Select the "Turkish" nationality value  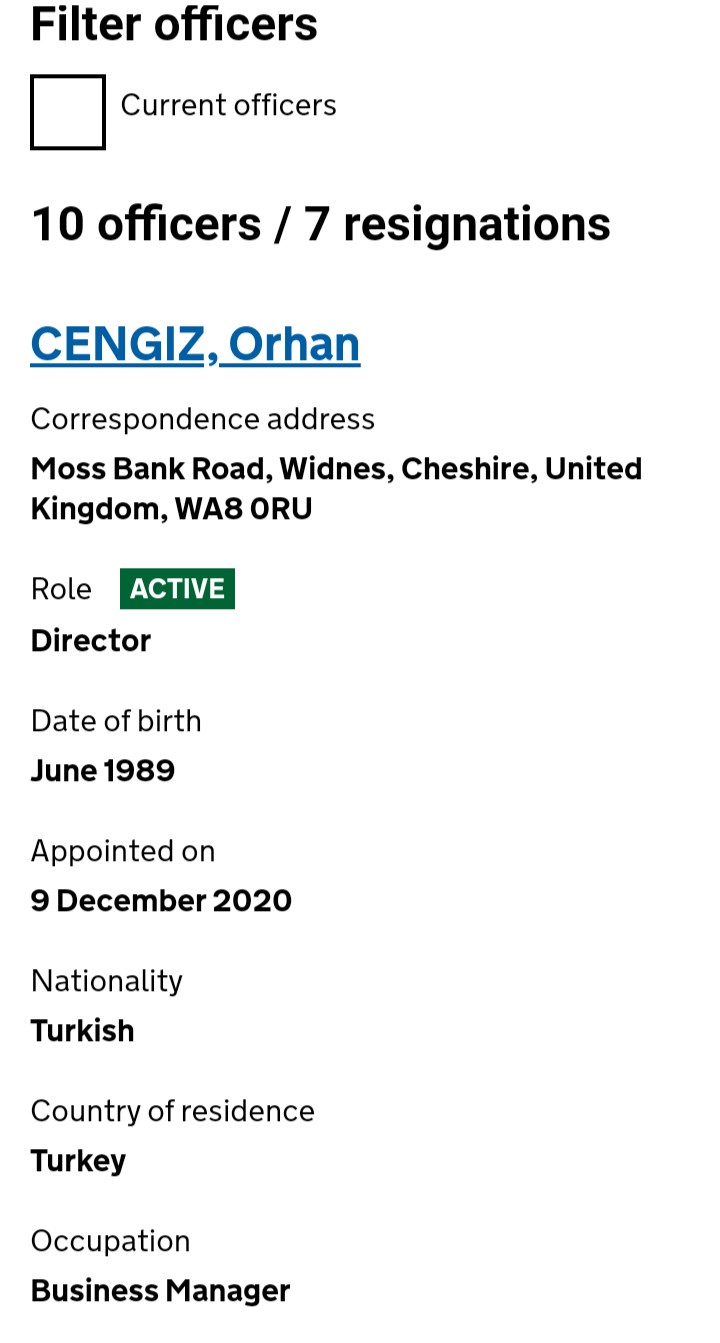[83, 1031]
